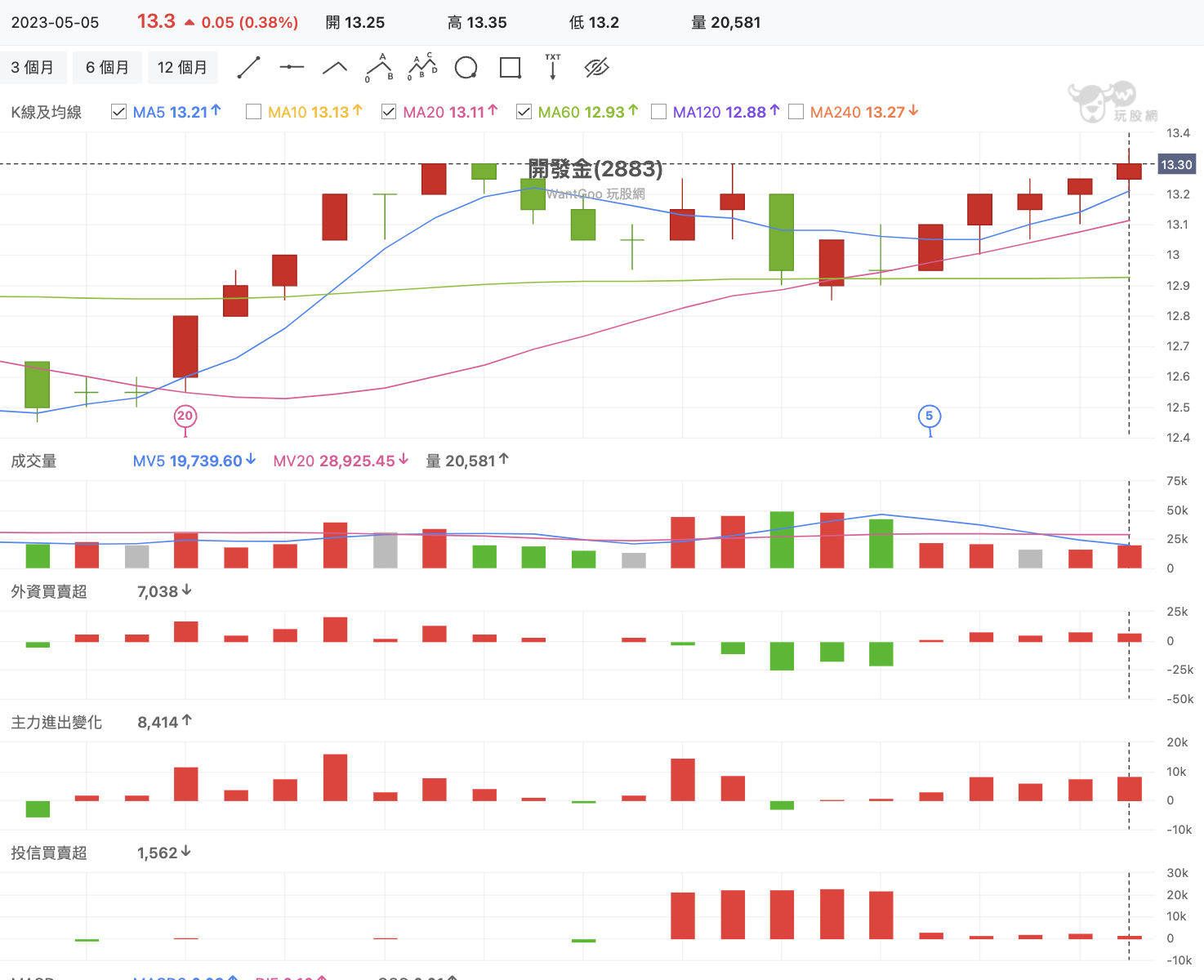Select the horizontal line drawing tool

292,68
